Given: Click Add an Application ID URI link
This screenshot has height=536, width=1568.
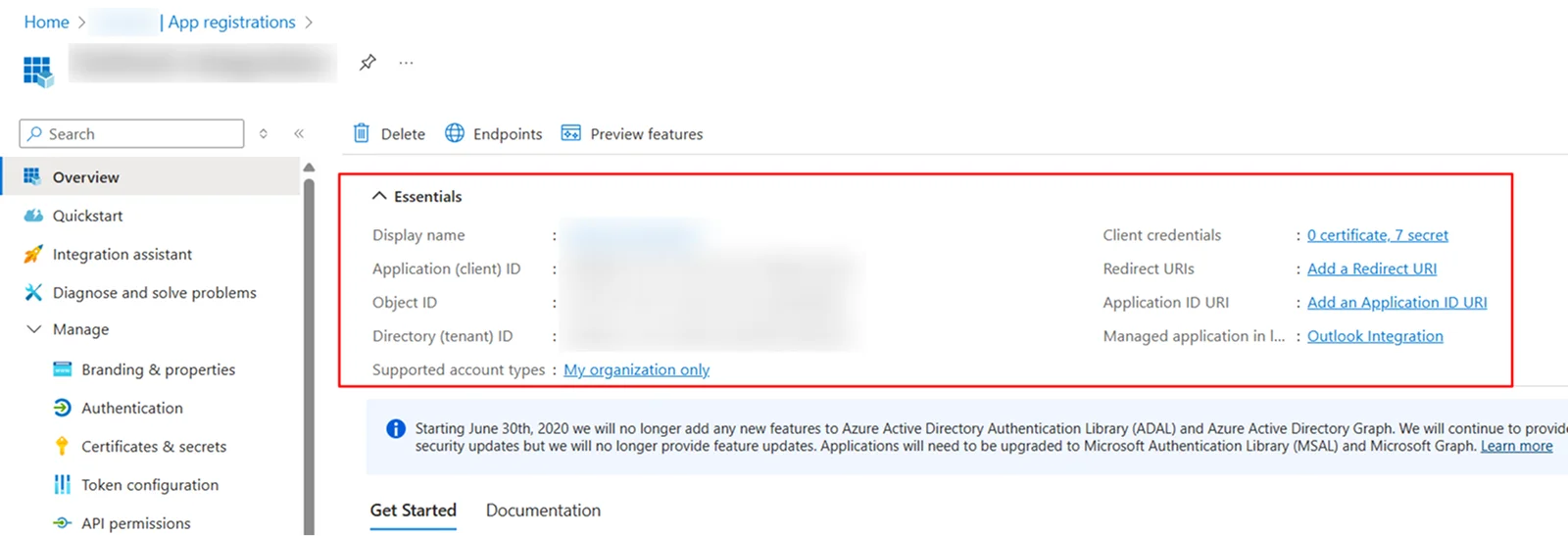Looking at the screenshot, I should point(1396,303).
